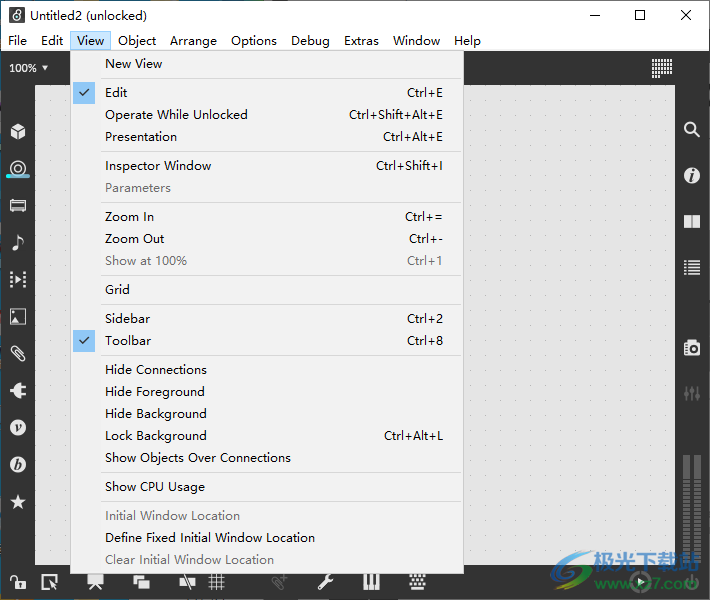Open the Options menu
This screenshot has width=710, height=600.
click(253, 41)
